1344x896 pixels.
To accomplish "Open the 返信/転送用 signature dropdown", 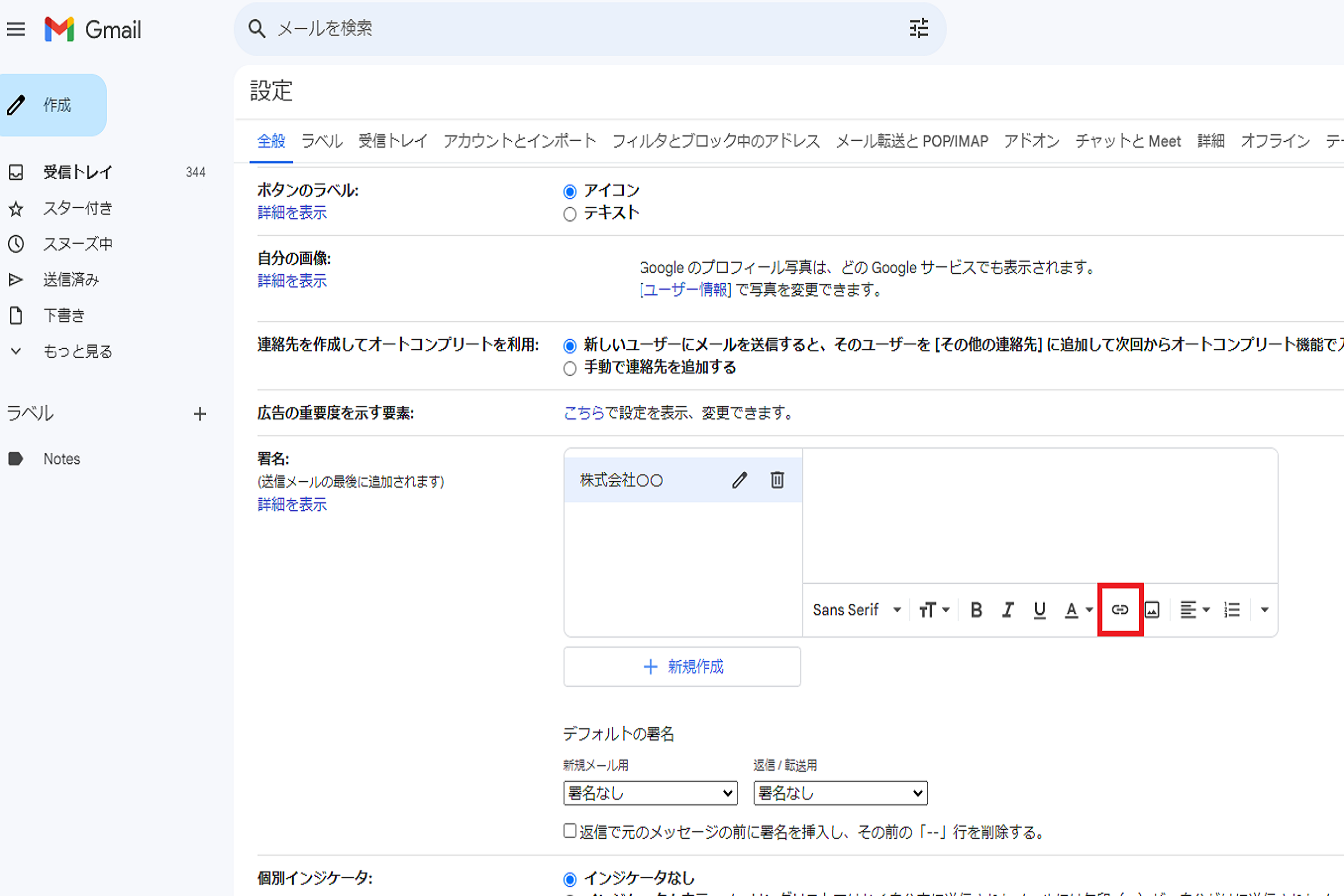I will pos(840,793).
